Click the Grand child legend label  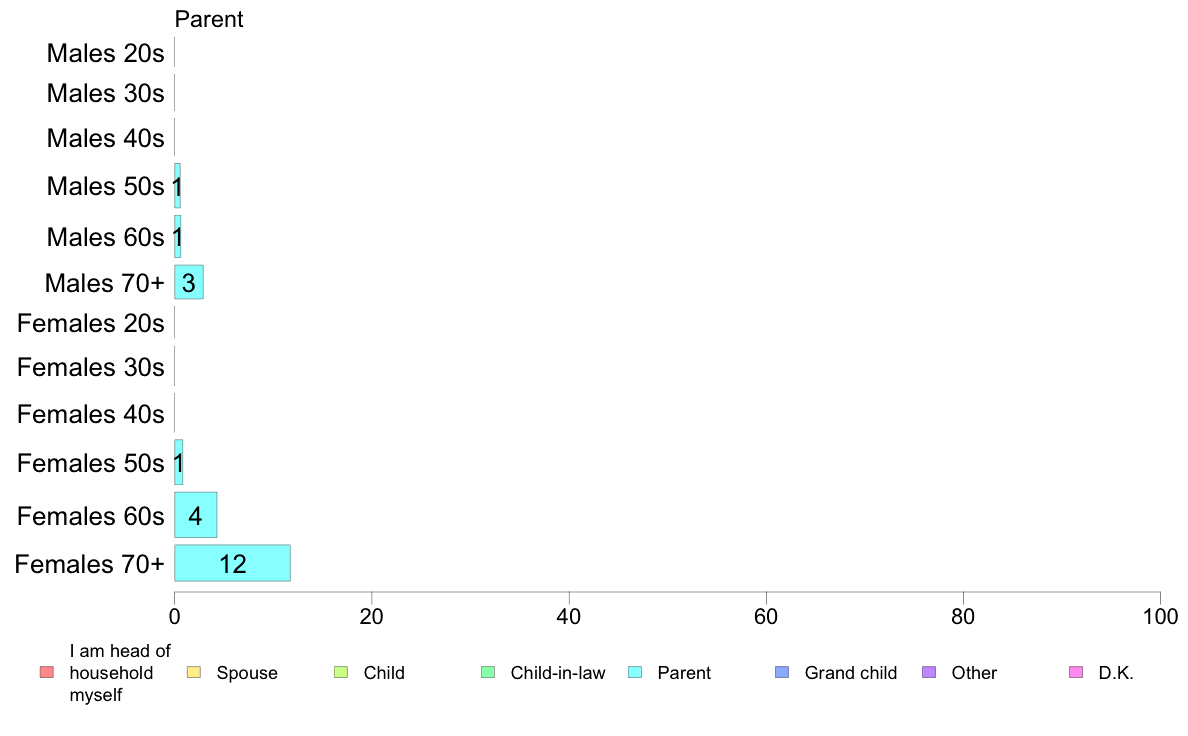click(x=851, y=672)
